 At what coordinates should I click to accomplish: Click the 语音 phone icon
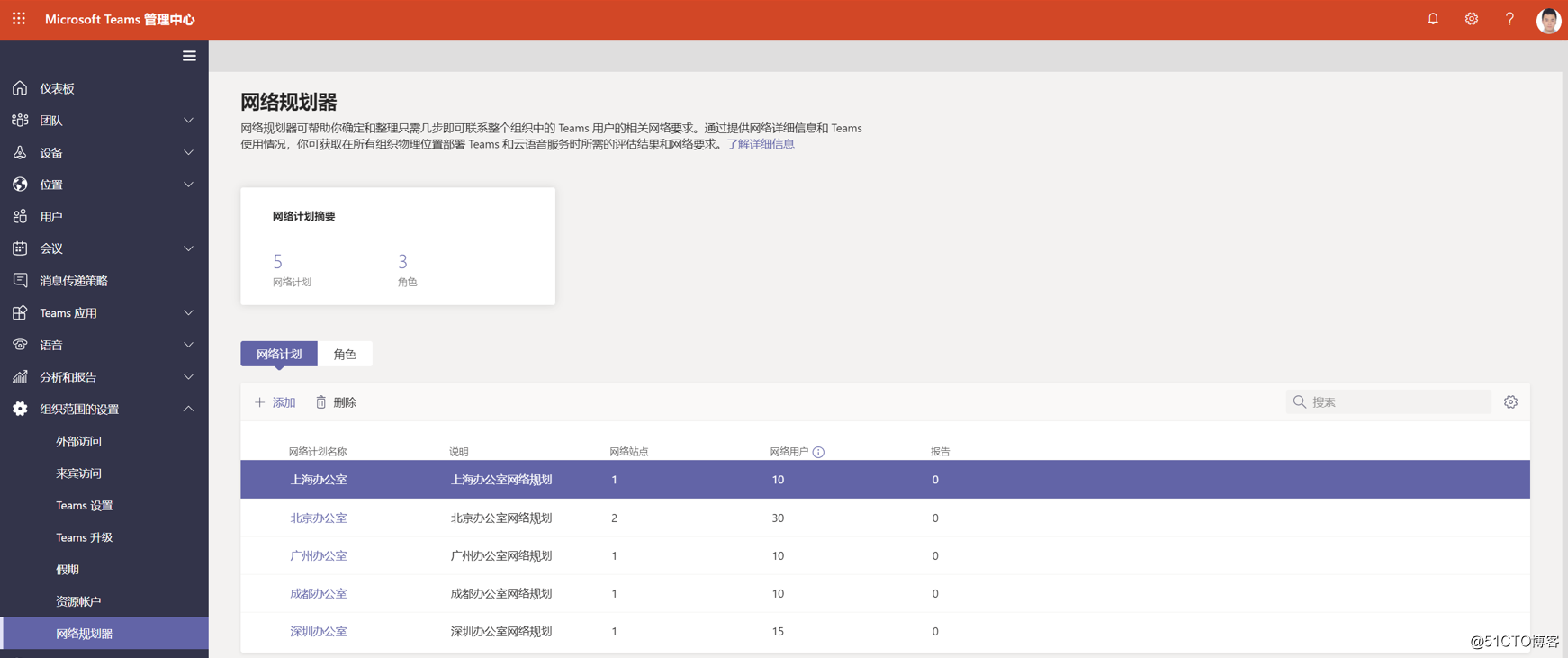coord(20,345)
